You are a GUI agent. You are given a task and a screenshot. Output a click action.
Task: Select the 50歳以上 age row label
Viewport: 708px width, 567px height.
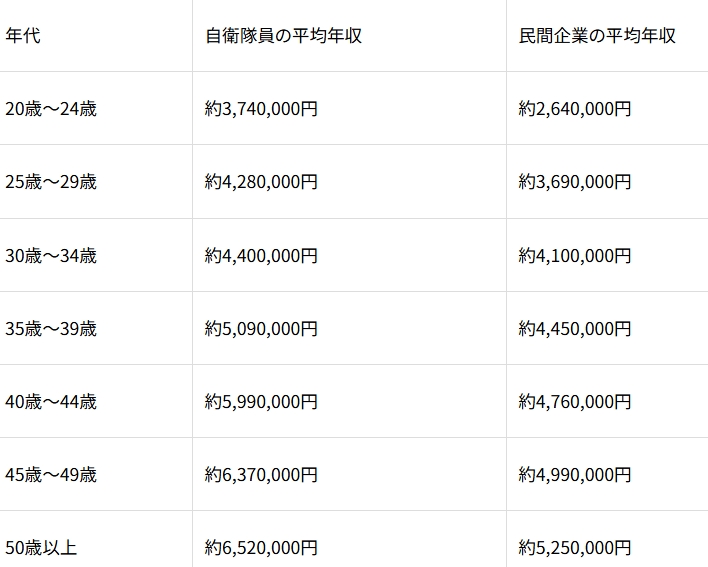pos(41,547)
